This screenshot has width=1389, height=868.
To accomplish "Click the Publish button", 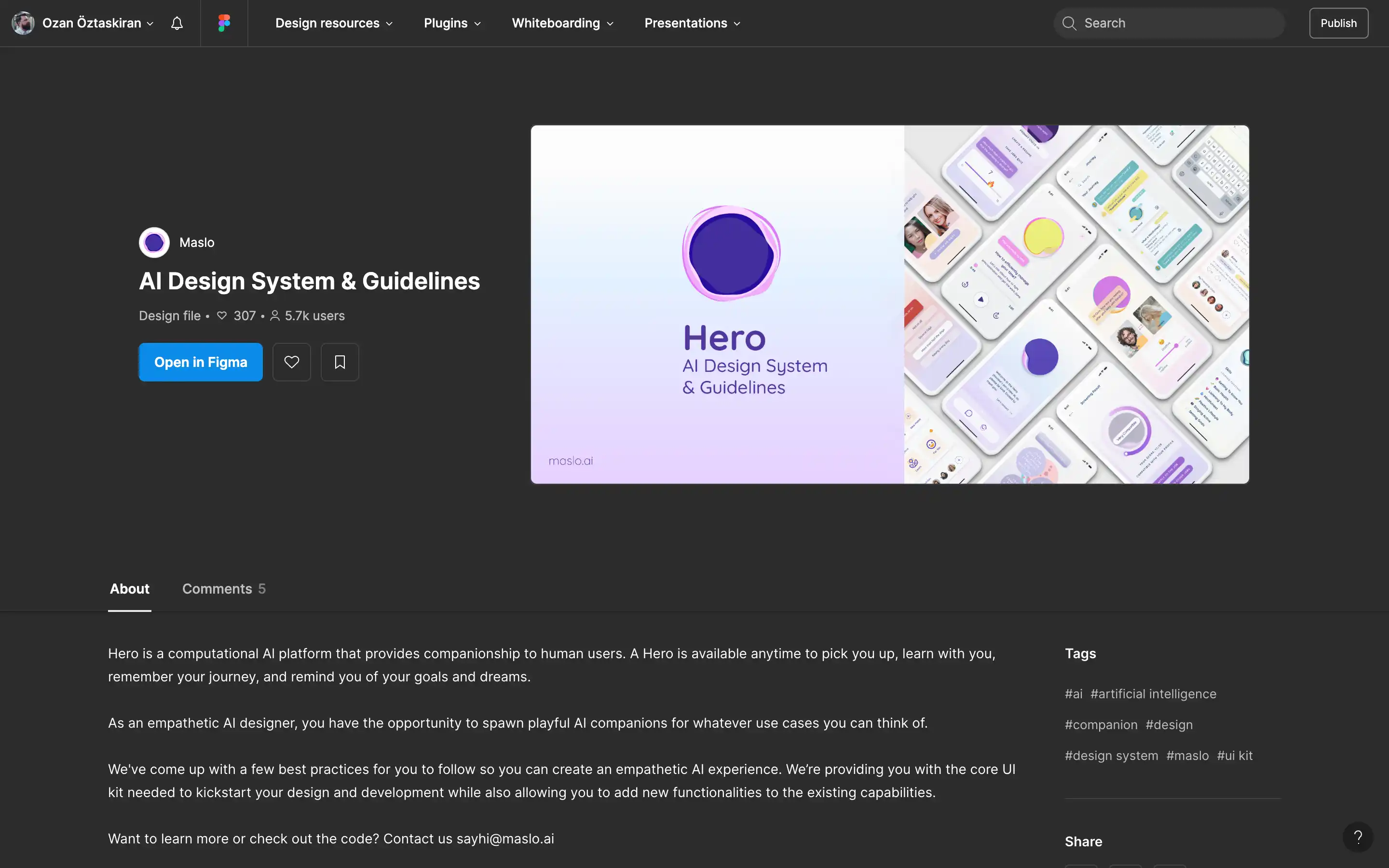I will point(1338,23).
